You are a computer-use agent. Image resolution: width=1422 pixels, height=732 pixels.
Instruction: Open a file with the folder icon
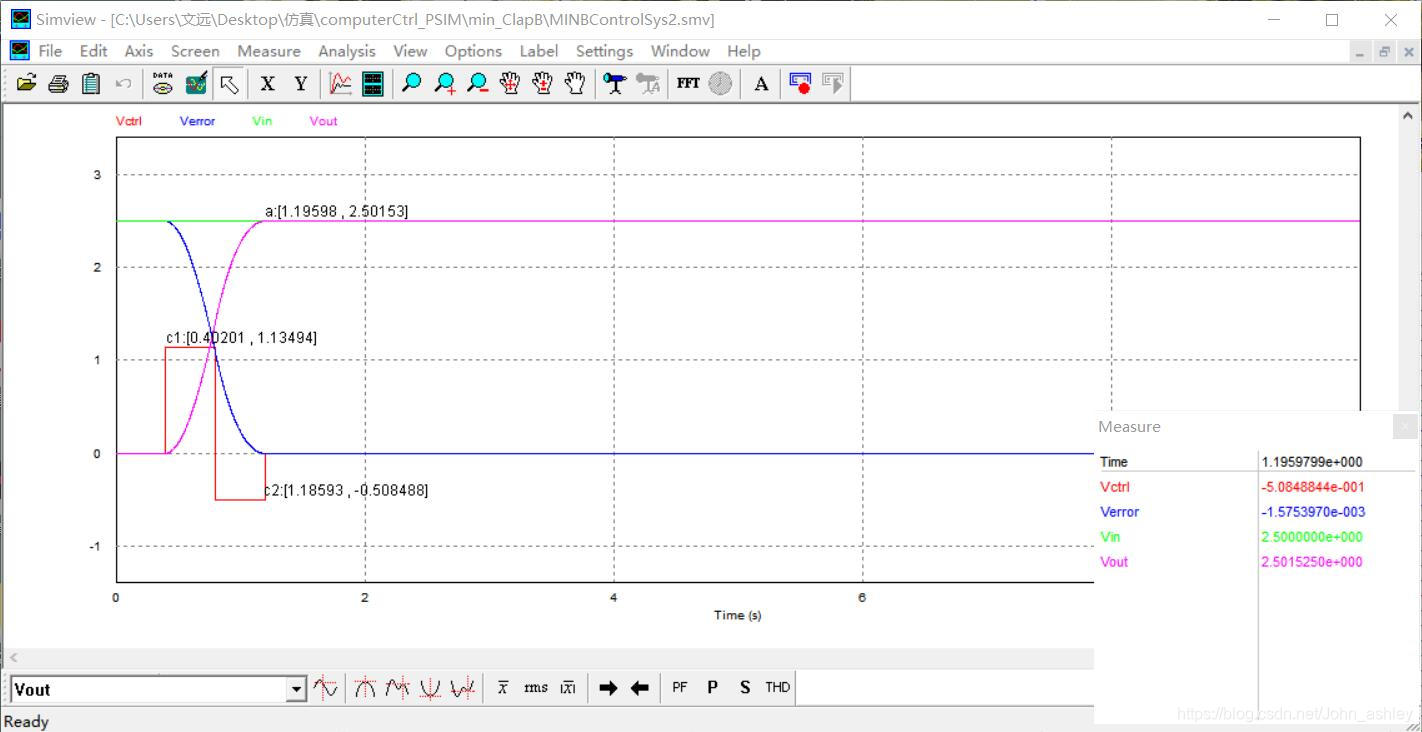point(26,84)
